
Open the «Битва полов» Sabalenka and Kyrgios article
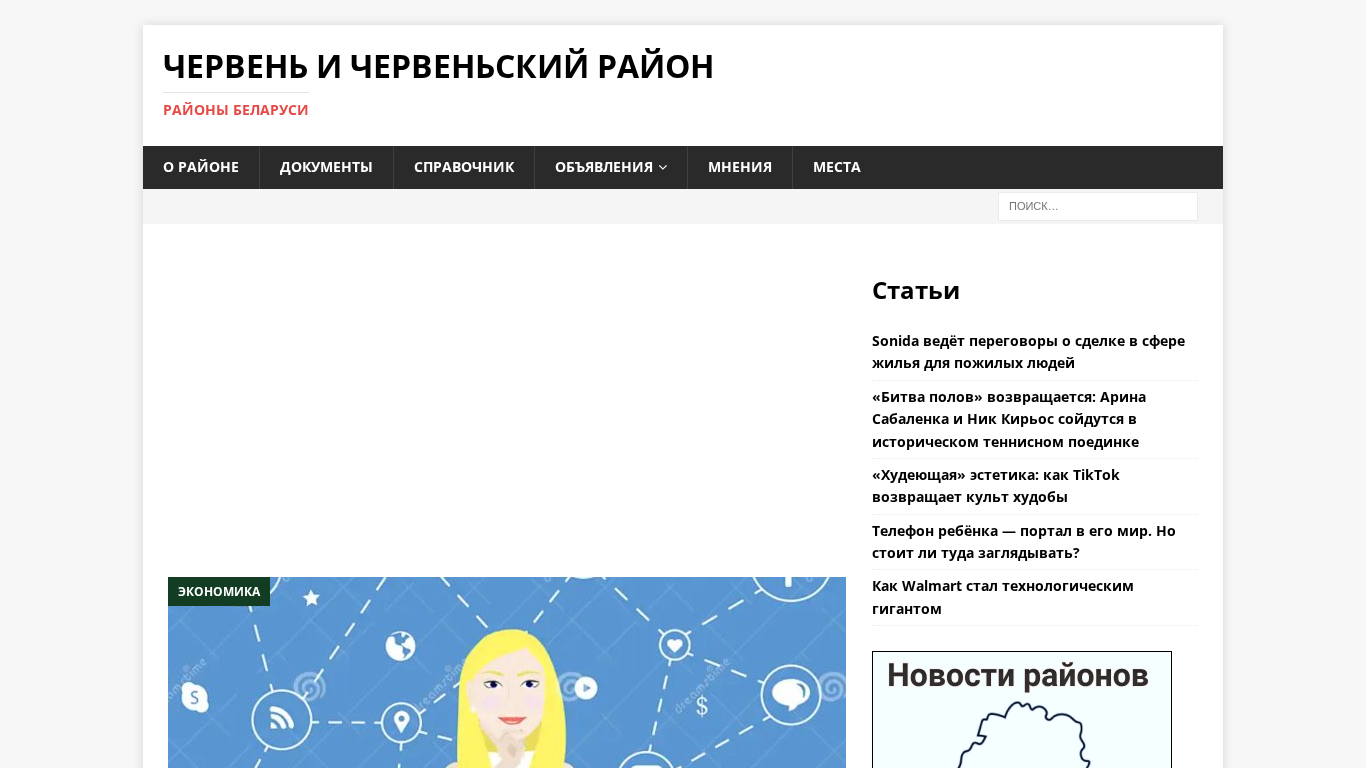[x=1009, y=419]
